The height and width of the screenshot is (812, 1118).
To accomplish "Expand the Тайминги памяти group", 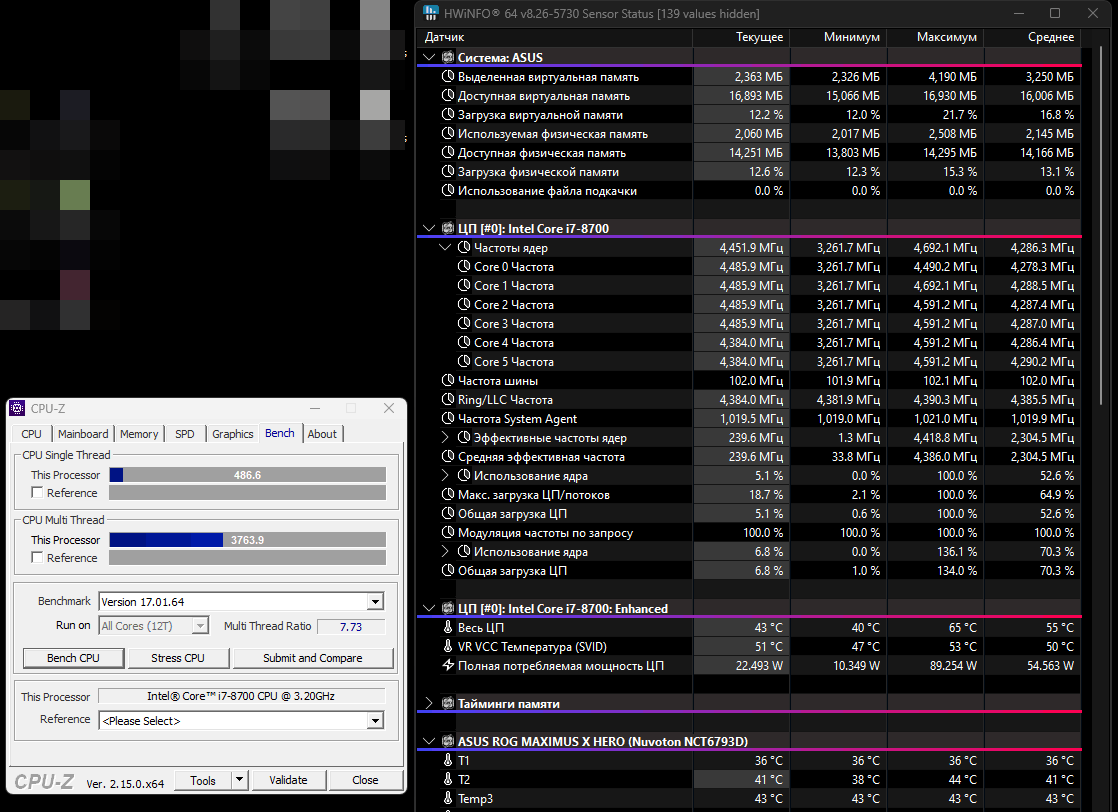I will [429, 703].
